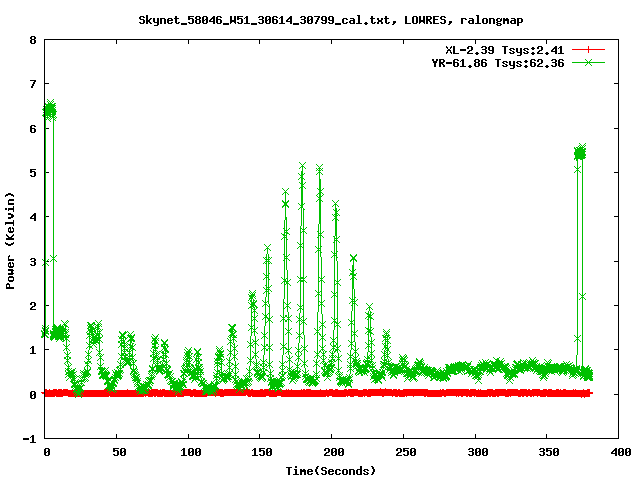Click the y-axis tick label 6

[x=33, y=129]
